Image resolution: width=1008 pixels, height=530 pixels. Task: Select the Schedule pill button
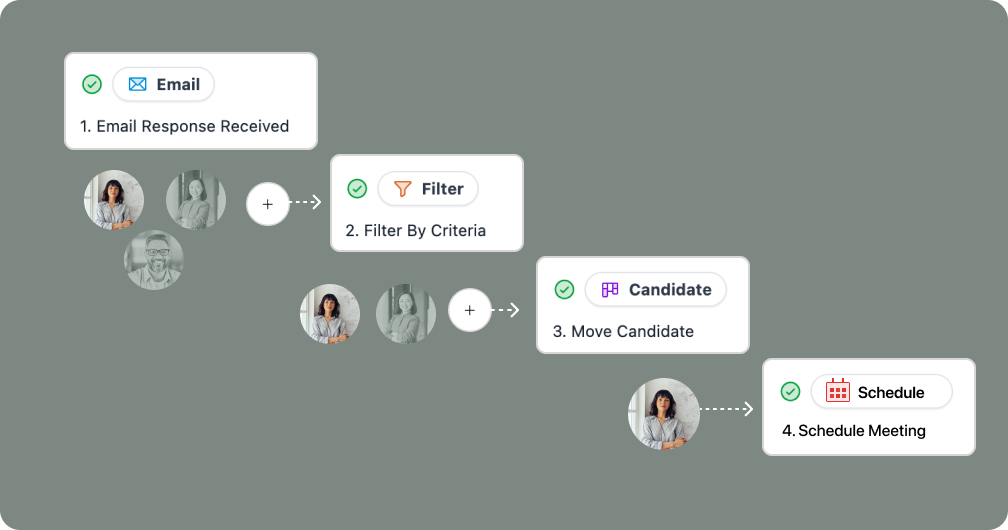[x=881, y=391]
